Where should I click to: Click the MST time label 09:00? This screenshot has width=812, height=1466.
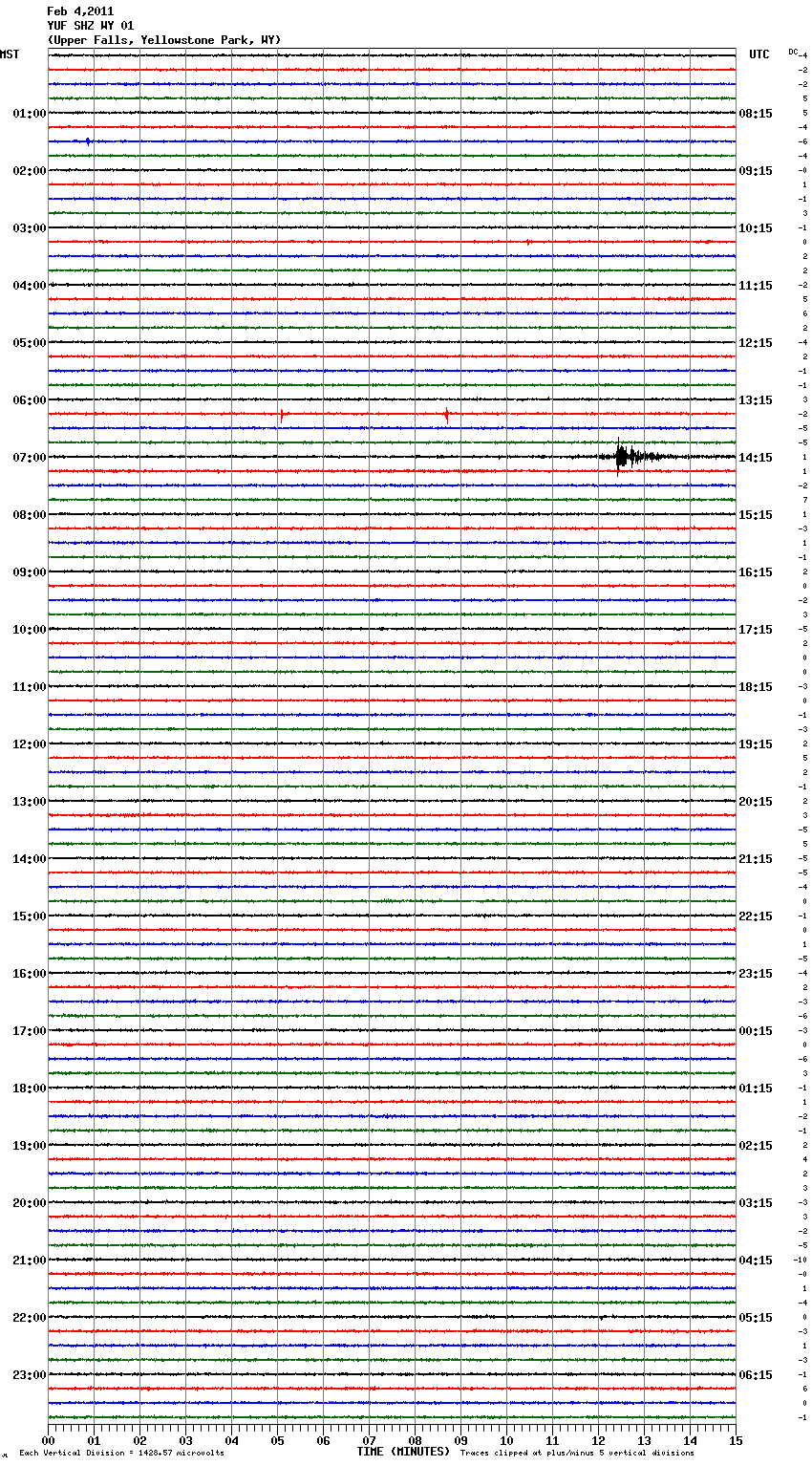tap(30, 572)
